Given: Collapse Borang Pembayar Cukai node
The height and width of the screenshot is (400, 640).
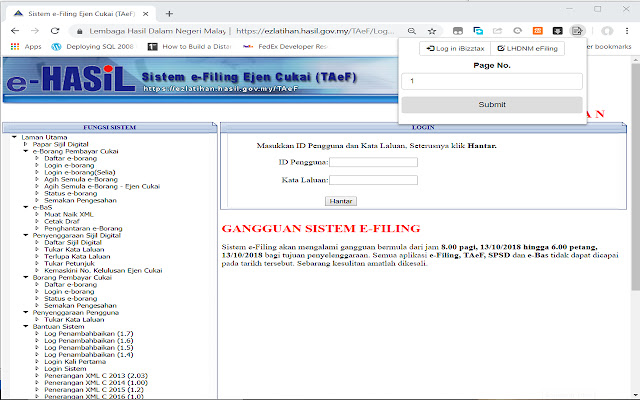Looking at the screenshot, I should (x=26, y=278).
